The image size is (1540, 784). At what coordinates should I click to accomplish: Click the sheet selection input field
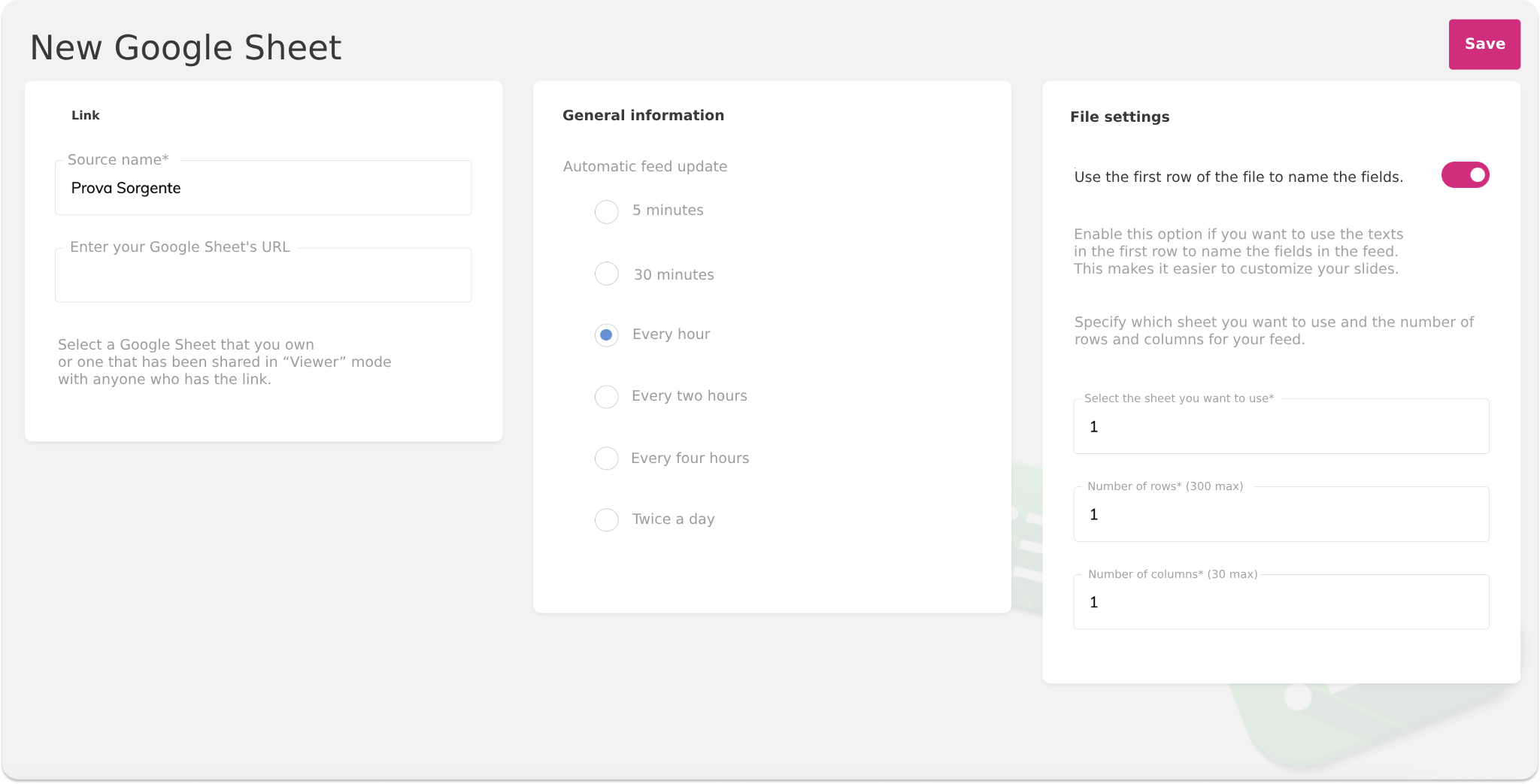pos(1281,426)
